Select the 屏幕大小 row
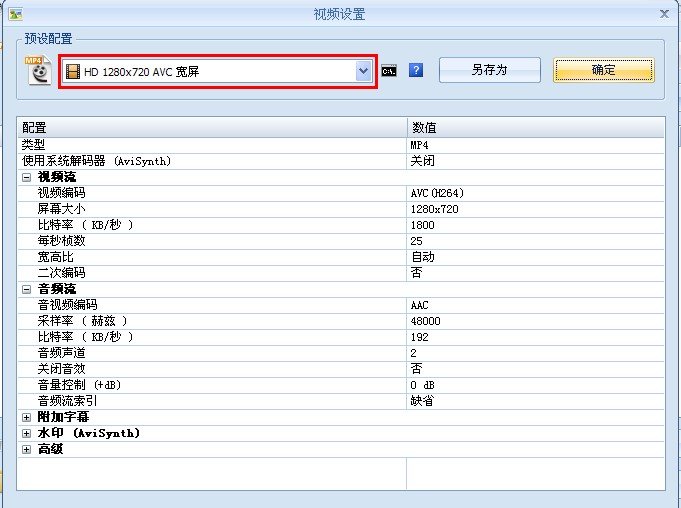This screenshot has width=681, height=508. click(x=341, y=209)
